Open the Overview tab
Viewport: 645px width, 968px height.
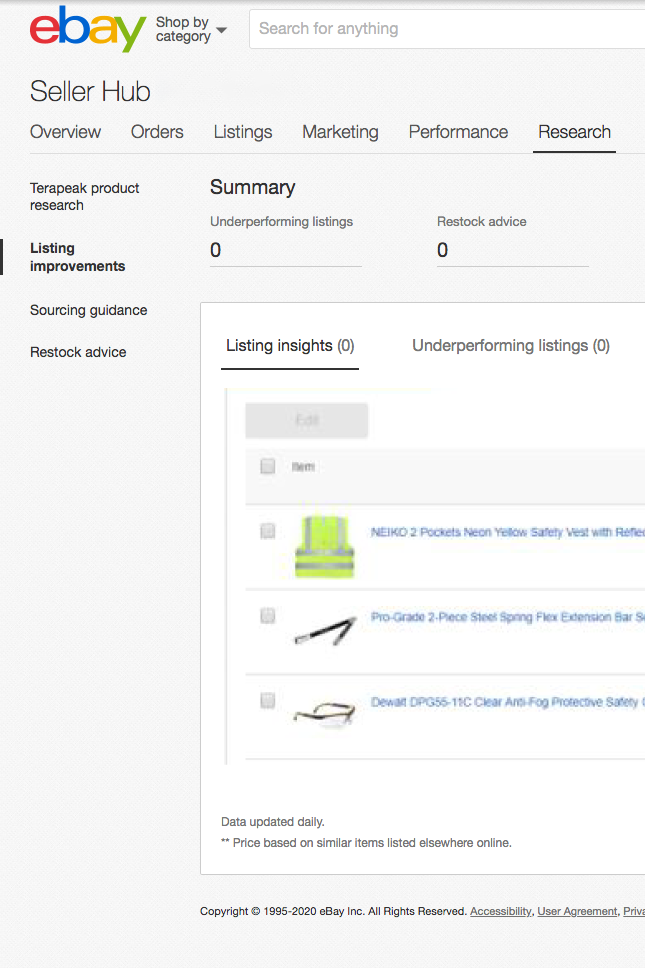pyautogui.click(x=65, y=131)
